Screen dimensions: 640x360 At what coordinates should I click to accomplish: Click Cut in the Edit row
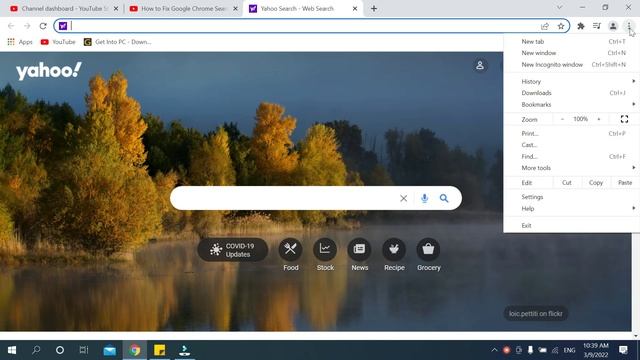pos(567,183)
